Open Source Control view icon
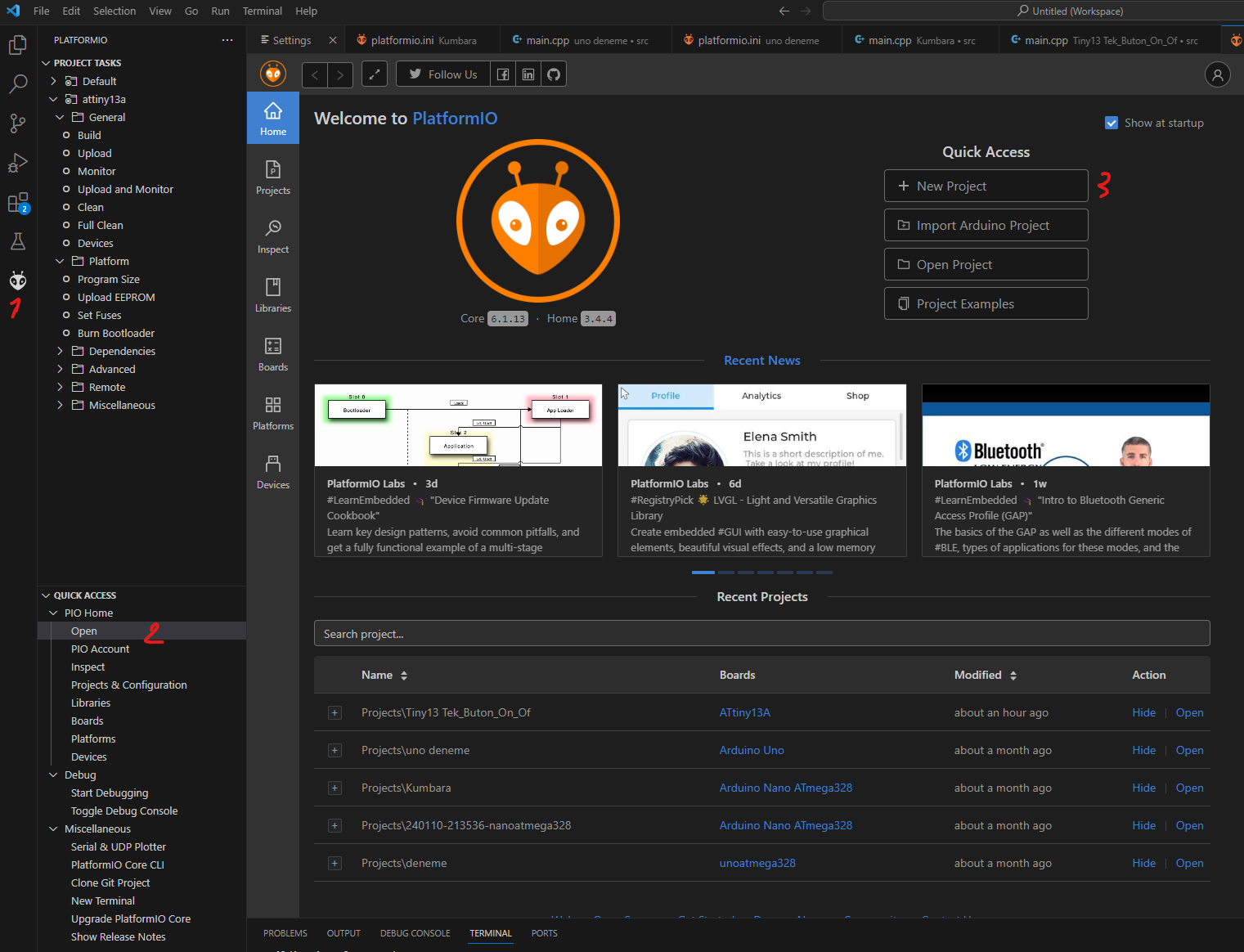 coord(18,123)
